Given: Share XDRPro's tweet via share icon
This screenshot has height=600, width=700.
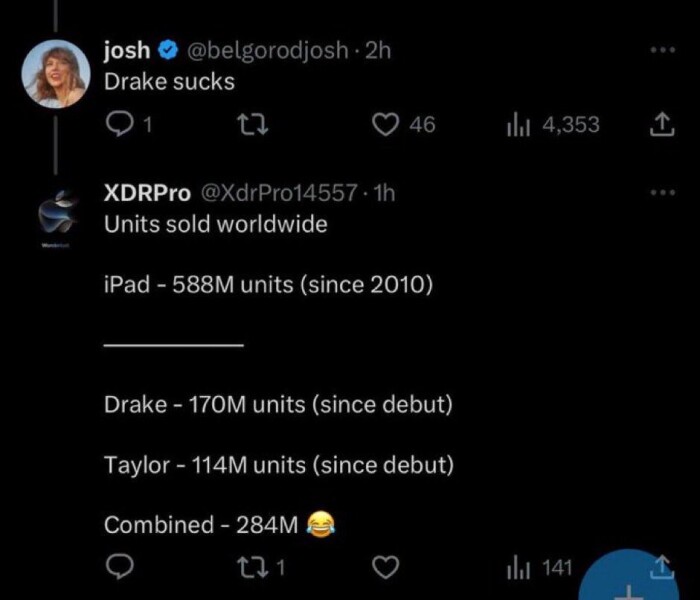Looking at the screenshot, I should (661, 568).
